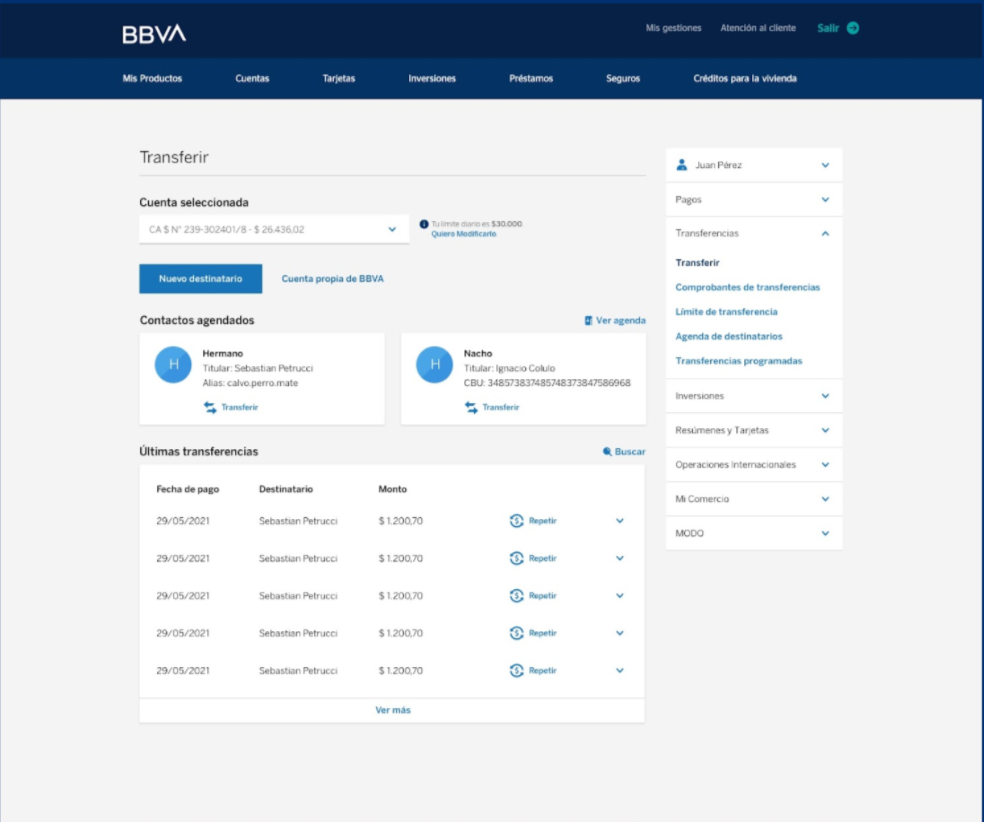Screen dimensions: 984x822
Task: Click the repeat icon in the fifth transfer row
Action: 516,671
